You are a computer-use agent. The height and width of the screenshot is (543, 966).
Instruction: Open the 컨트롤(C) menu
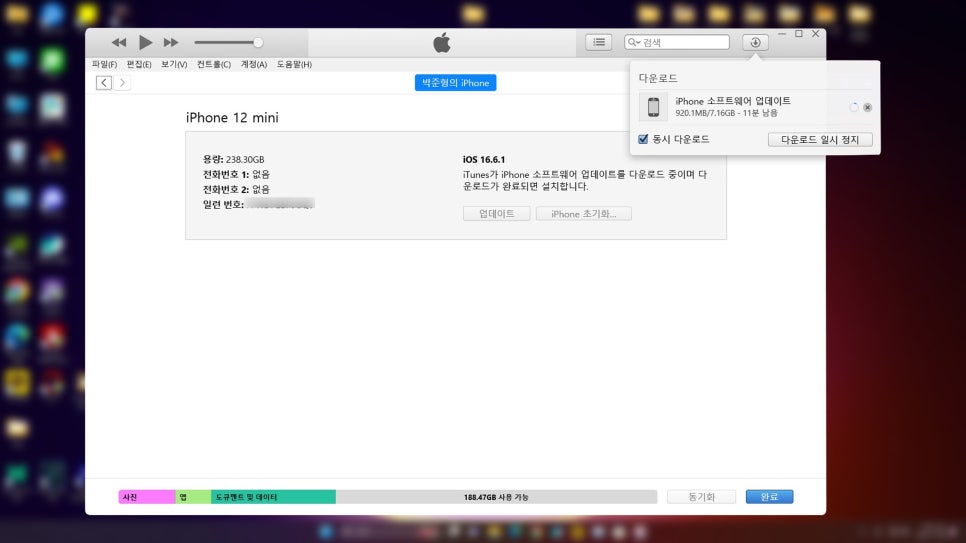click(x=214, y=64)
